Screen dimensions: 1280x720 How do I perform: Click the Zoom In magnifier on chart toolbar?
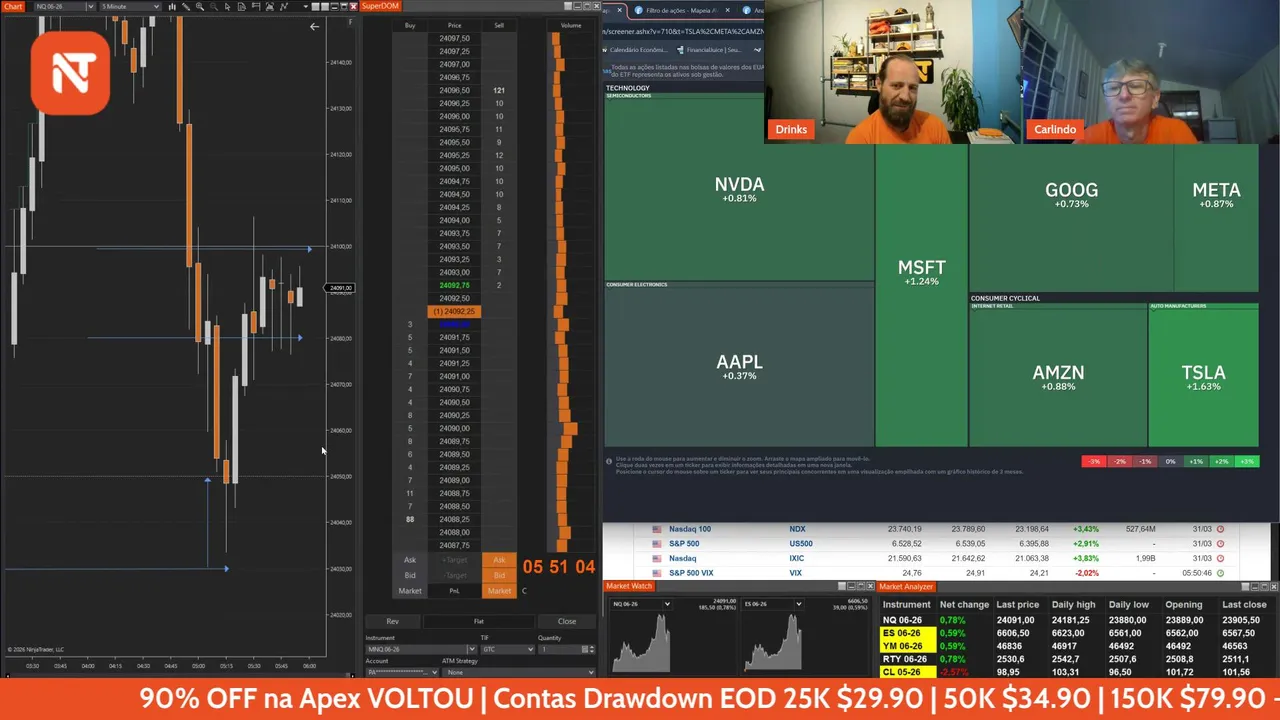pyautogui.click(x=200, y=7)
